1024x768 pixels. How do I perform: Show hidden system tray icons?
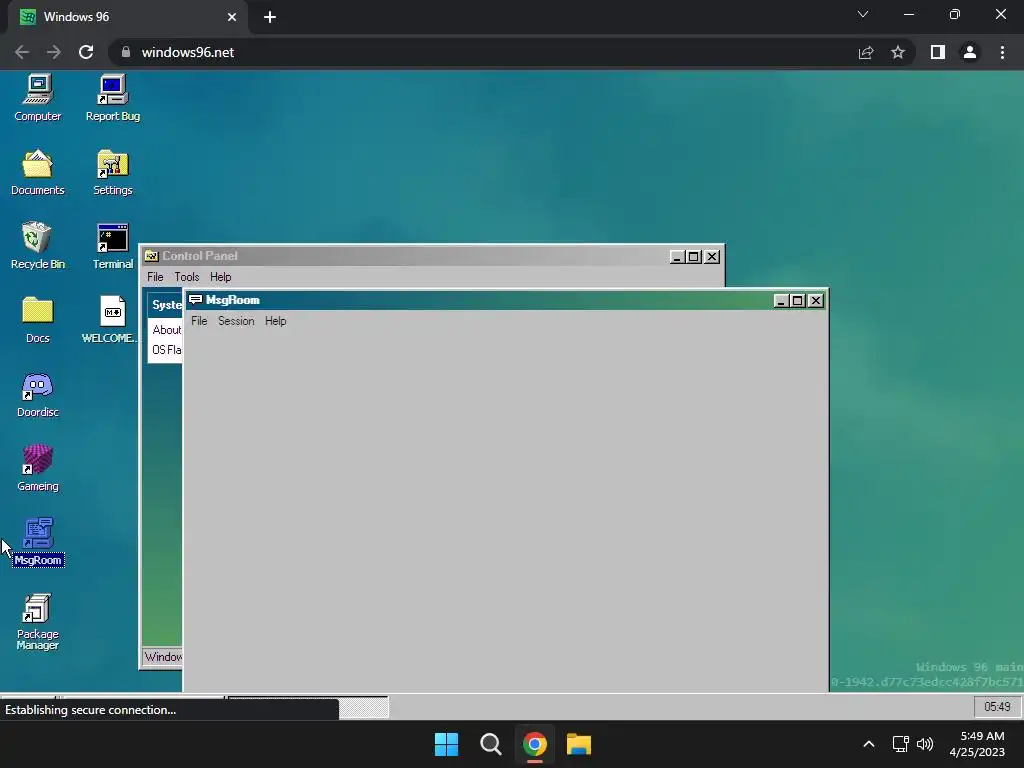click(x=869, y=744)
